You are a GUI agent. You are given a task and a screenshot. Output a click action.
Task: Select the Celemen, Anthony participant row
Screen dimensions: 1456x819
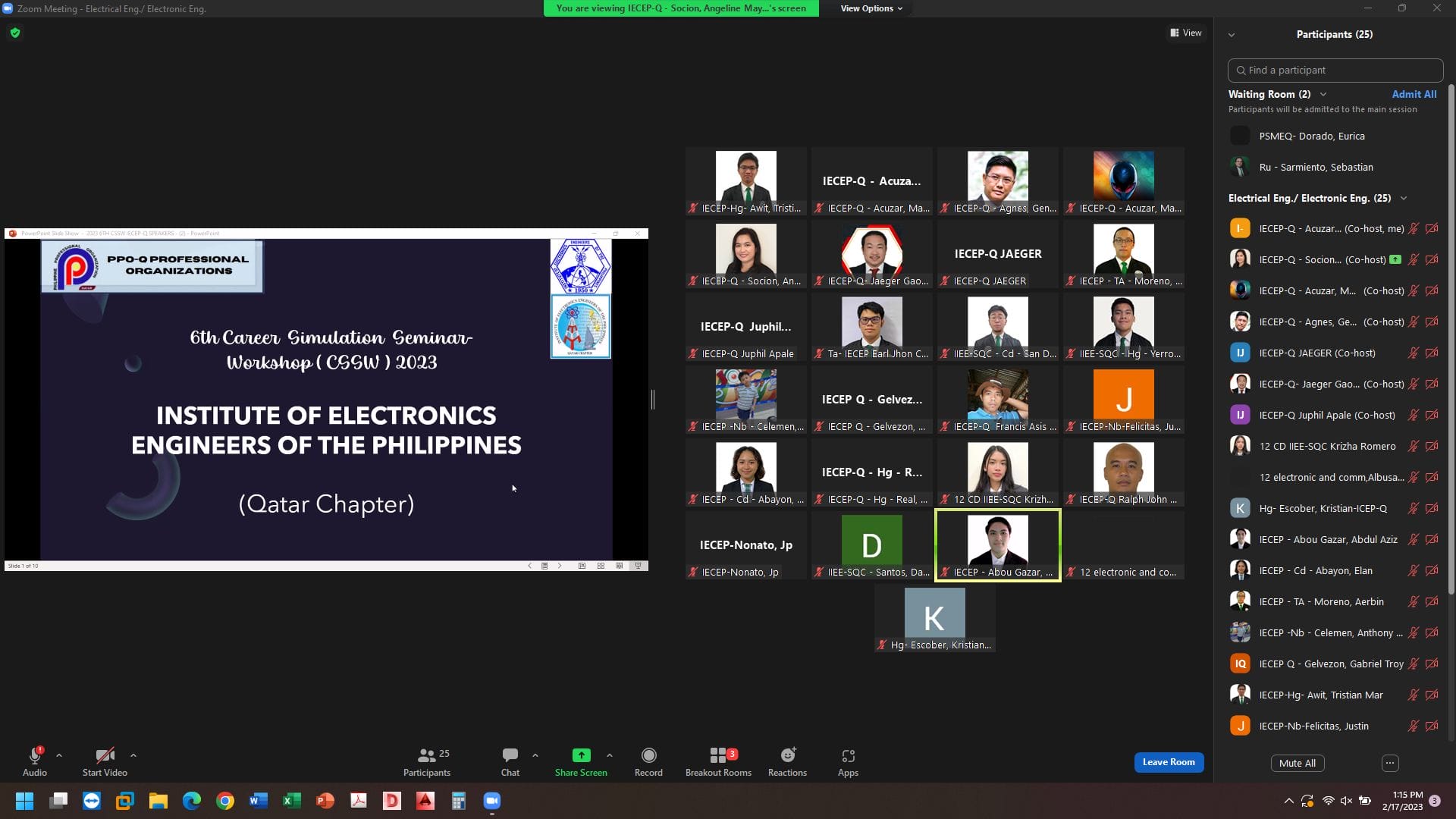[1335, 632]
